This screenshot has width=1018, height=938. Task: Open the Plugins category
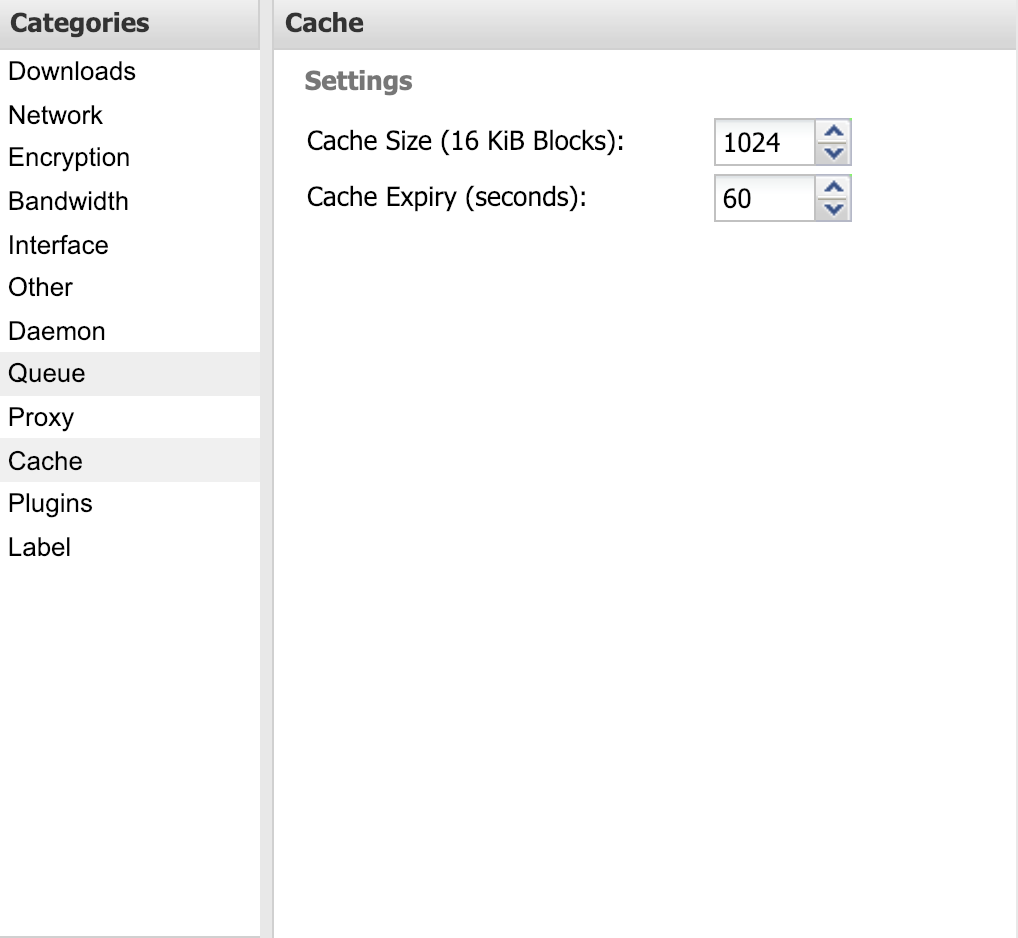(x=50, y=504)
